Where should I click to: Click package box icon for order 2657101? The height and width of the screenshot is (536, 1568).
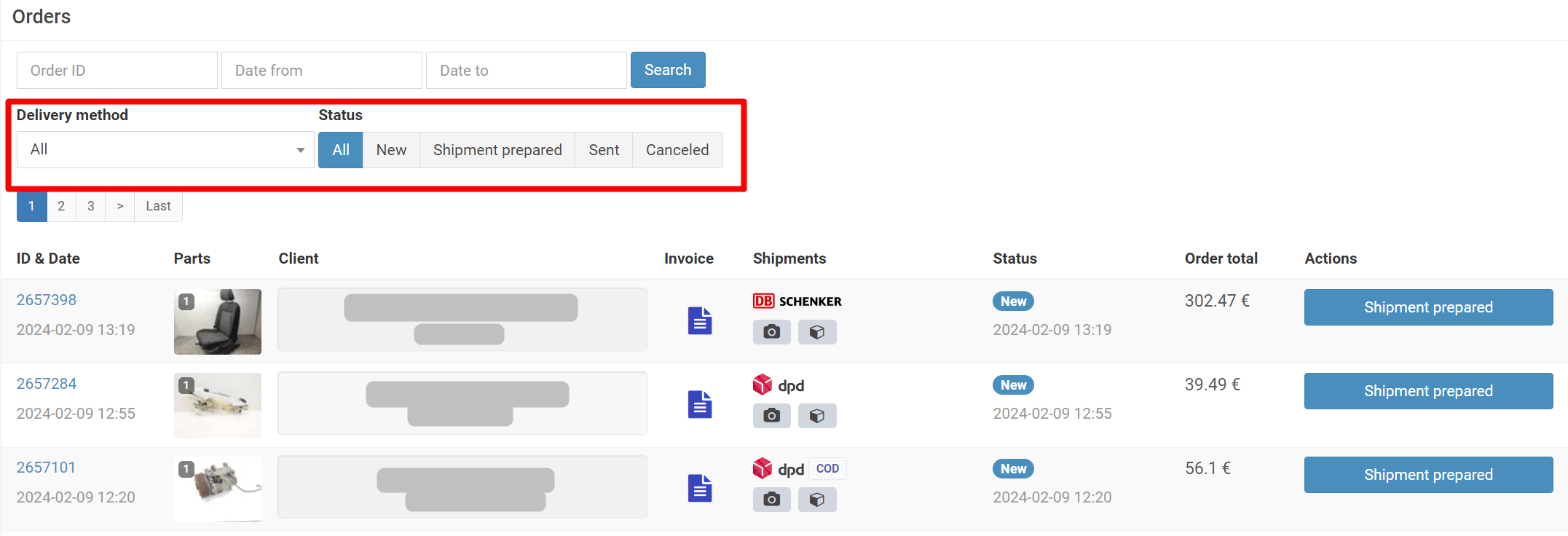click(817, 500)
